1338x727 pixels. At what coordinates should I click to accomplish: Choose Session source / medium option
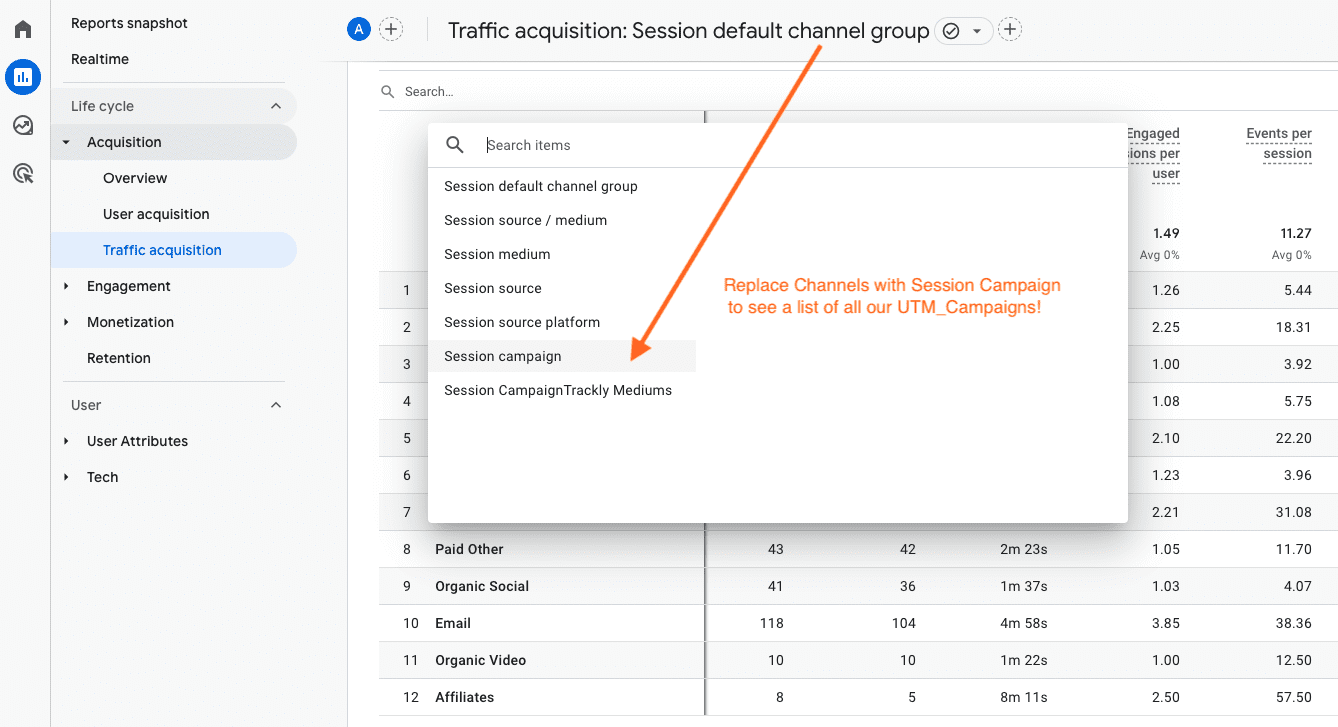point(525,220)
